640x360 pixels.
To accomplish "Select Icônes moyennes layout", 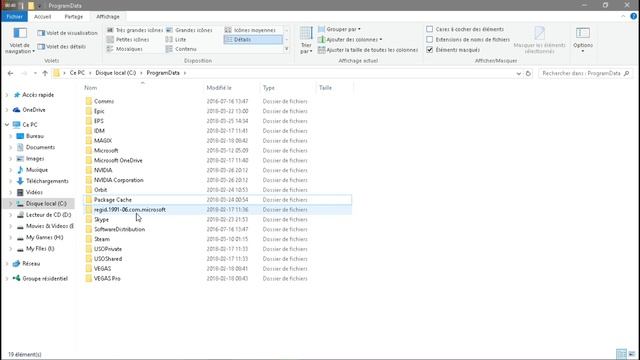I will point(250,30).
